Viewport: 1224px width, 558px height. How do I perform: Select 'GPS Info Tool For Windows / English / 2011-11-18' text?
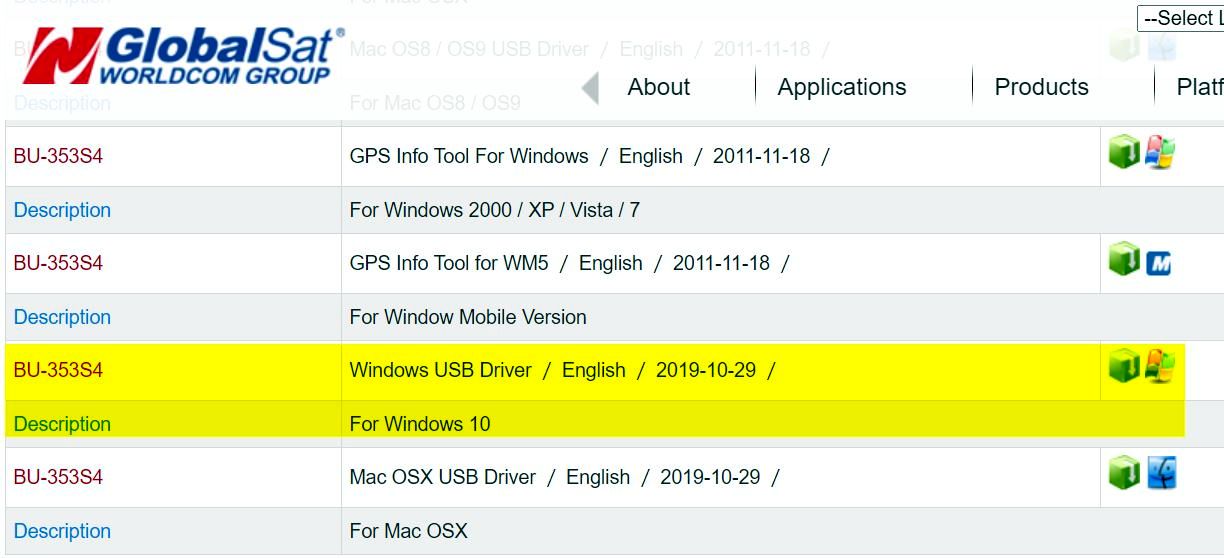(589, 156)
